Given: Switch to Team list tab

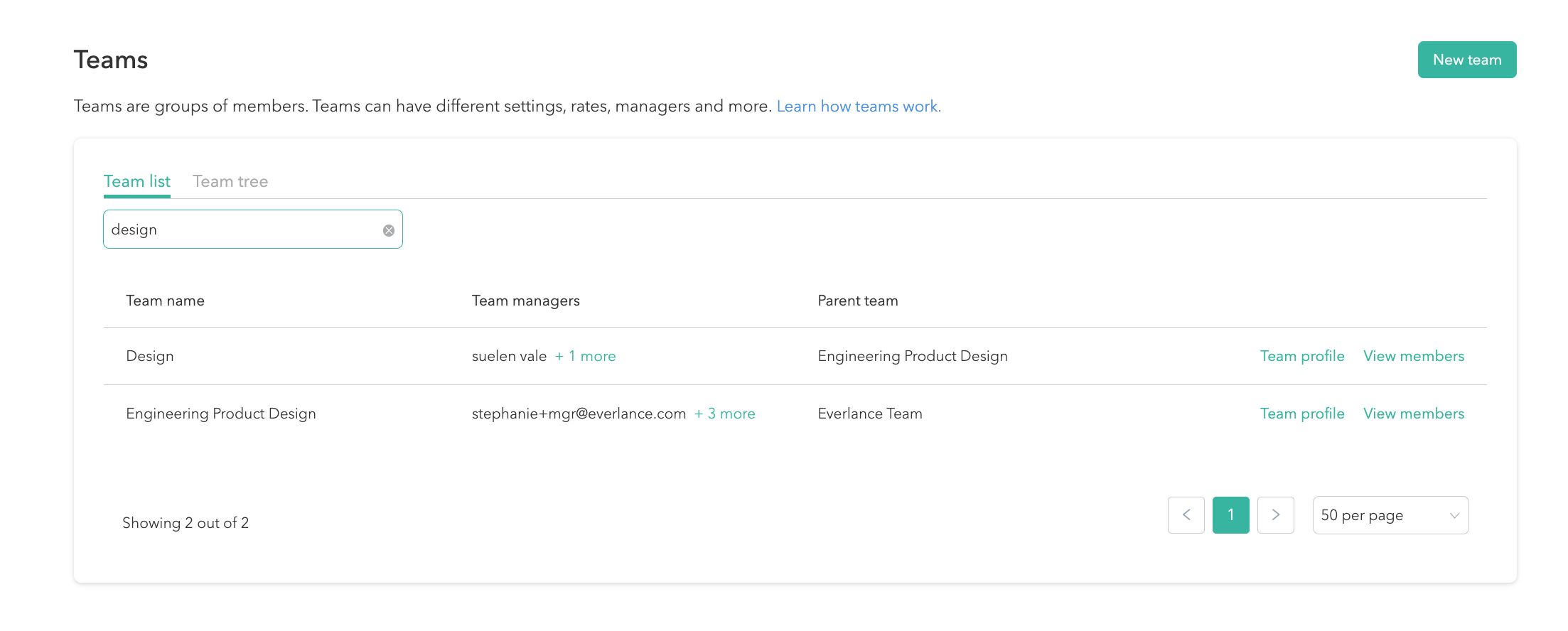Looking at the screenshot, I should [x=137, y=182].
